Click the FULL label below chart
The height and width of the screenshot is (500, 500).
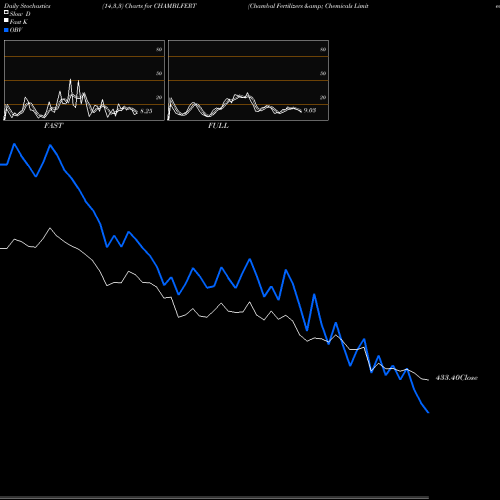click(218, 126)
